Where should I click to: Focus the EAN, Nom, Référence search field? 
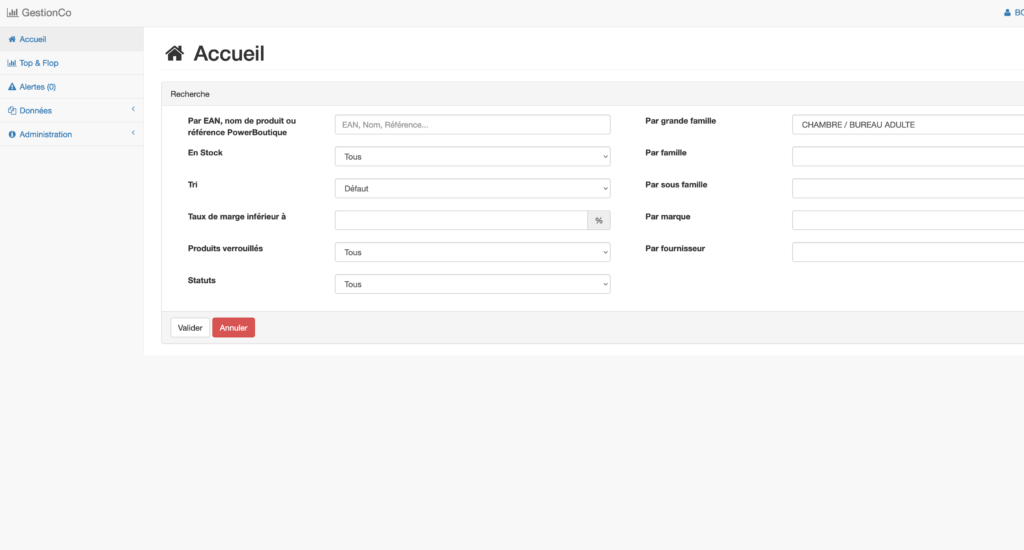473,125
